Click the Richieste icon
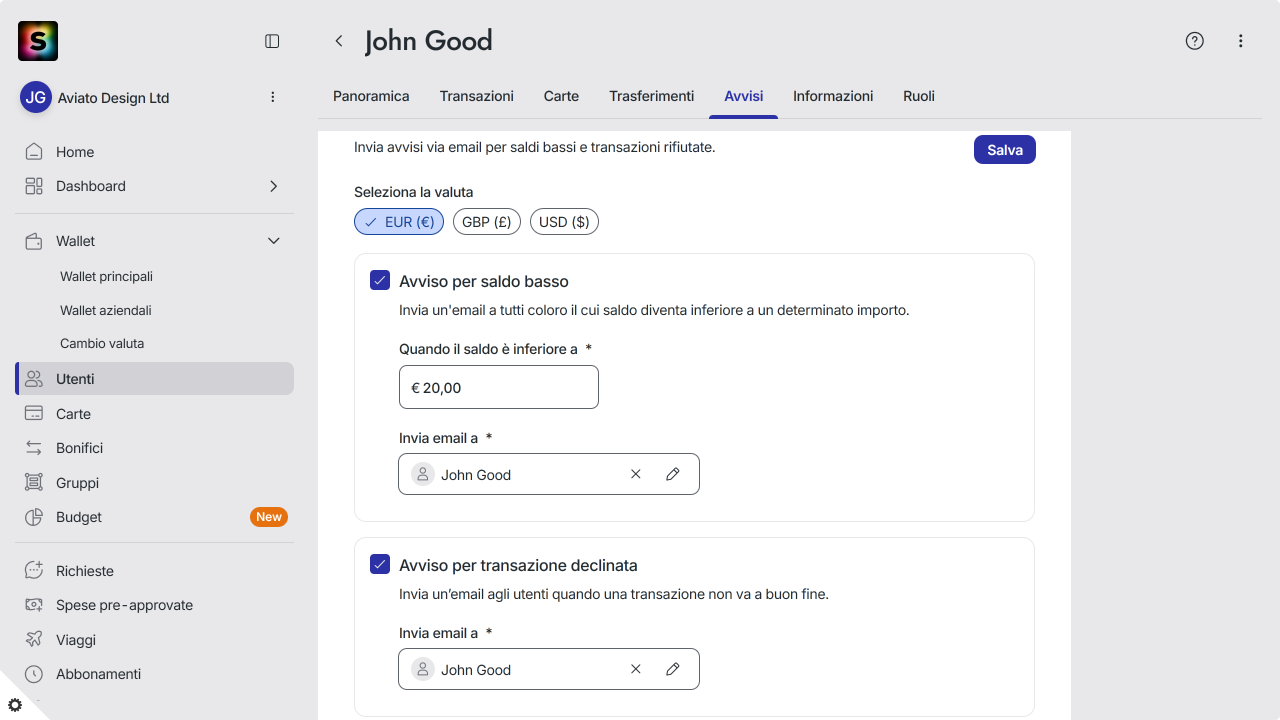This screenshot has height=720, width=1280. (34, 571)
